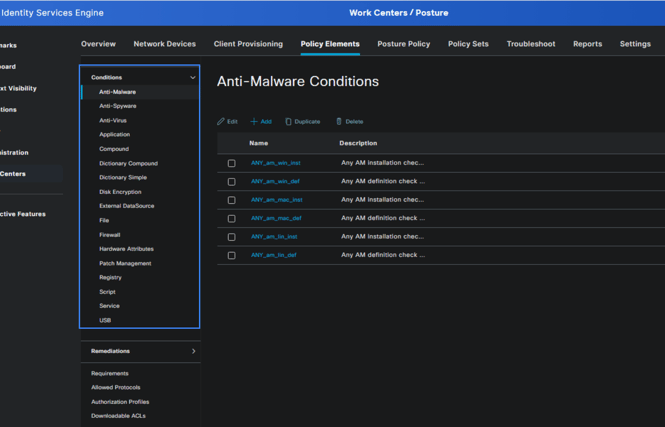The height and width of the screenshot is (427, 665).
Task: Select USB condition type
Action: coord(105,320)
